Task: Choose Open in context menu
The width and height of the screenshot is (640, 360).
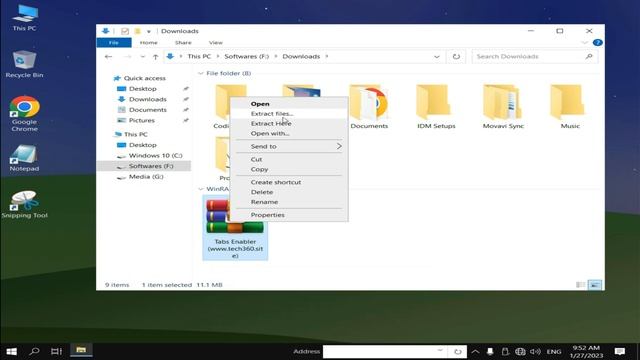Action: [289, 104]
